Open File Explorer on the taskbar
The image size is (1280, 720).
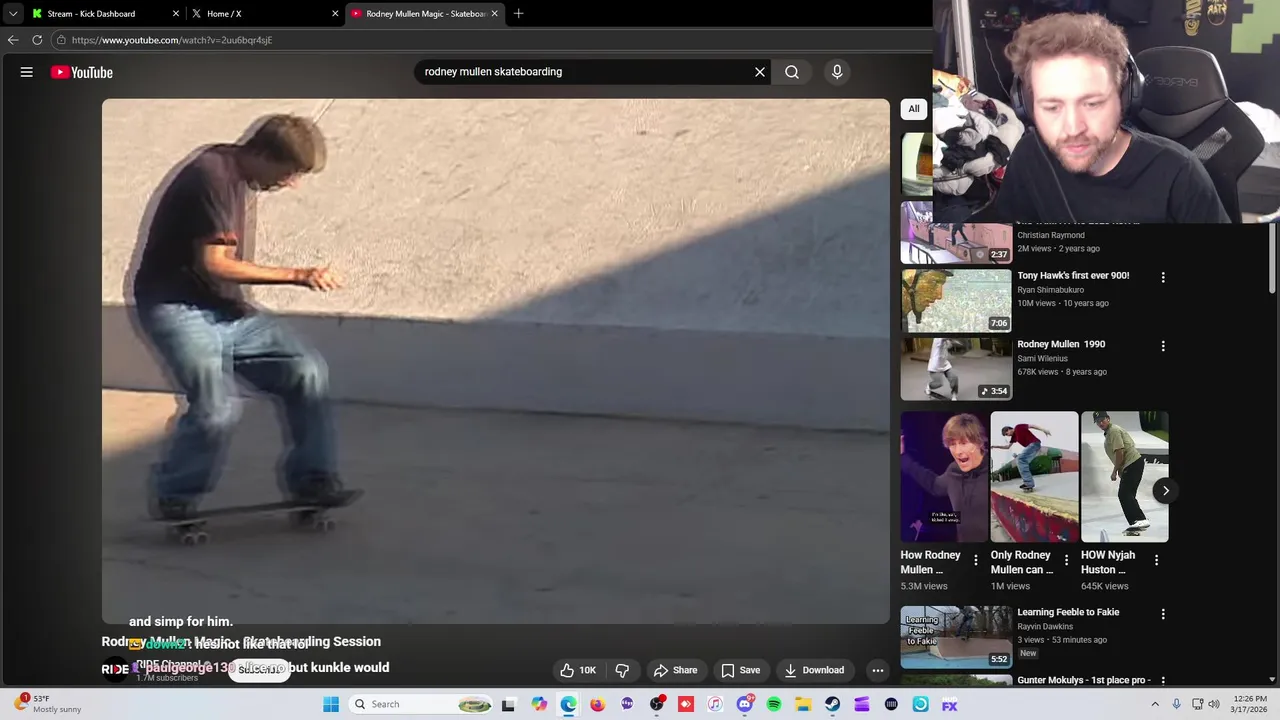click(803, 704)
